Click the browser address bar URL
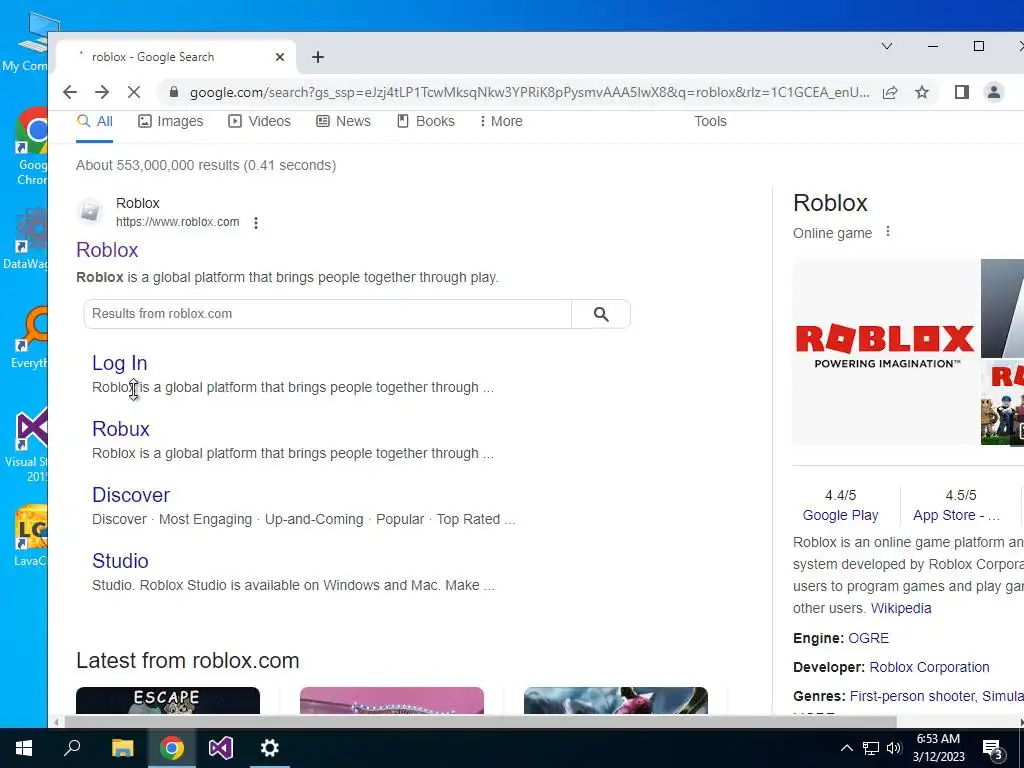The image size is (1024, 768). pyautogui.click(x=529, y=92)
